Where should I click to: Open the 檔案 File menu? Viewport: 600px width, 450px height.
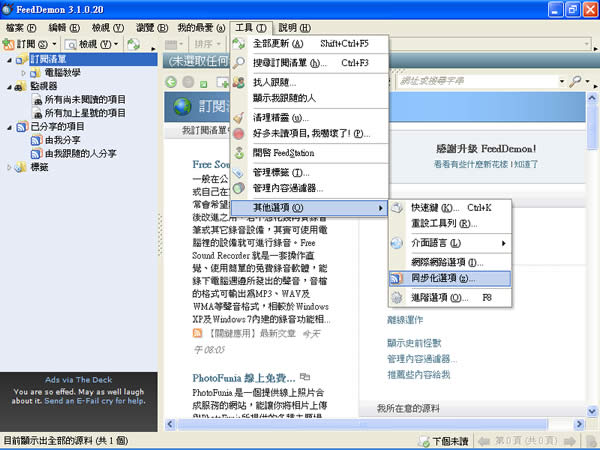[21, 28]
